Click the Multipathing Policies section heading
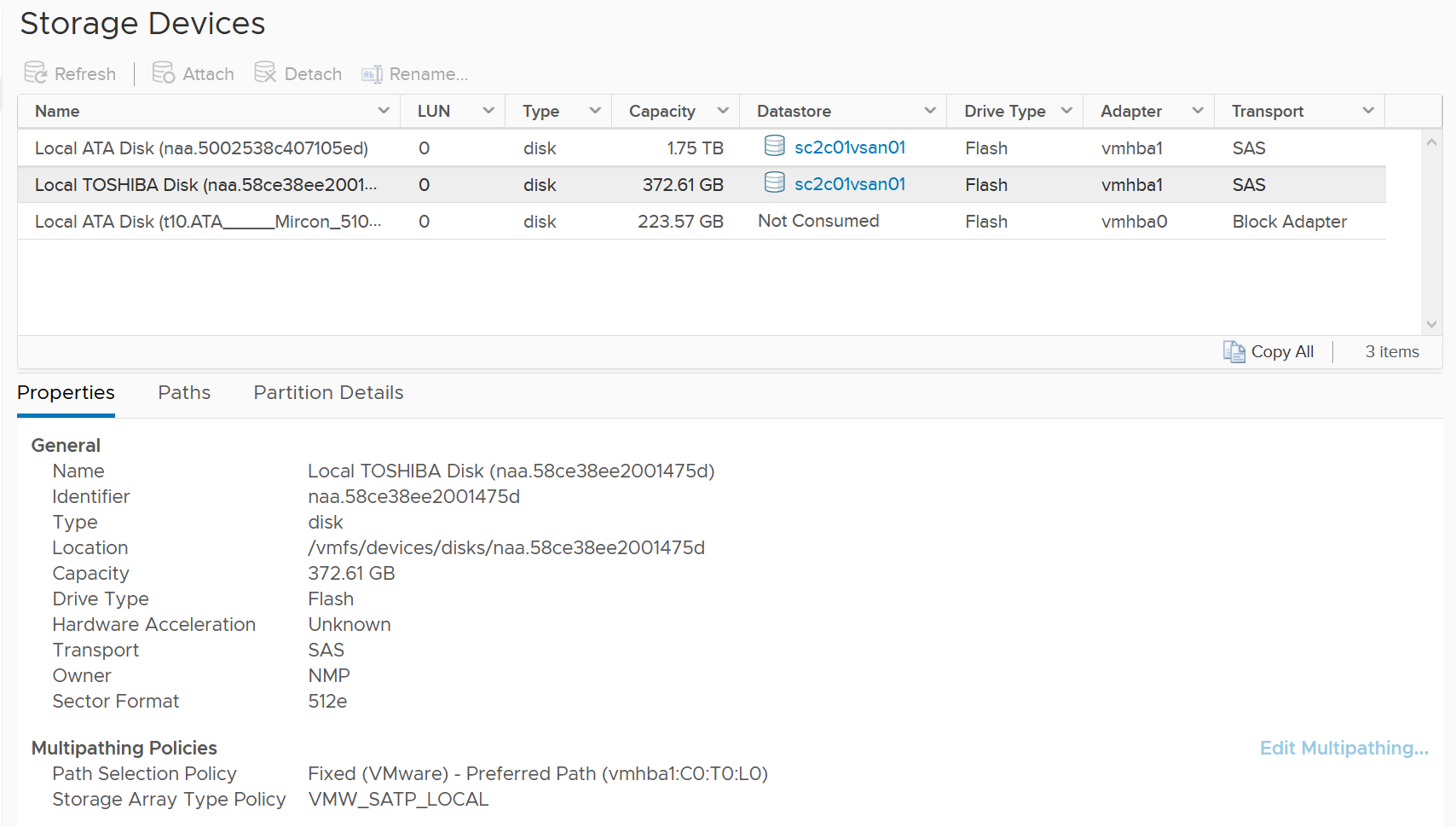The width and height of the screenshot is (1456, 827). point(124,749)
